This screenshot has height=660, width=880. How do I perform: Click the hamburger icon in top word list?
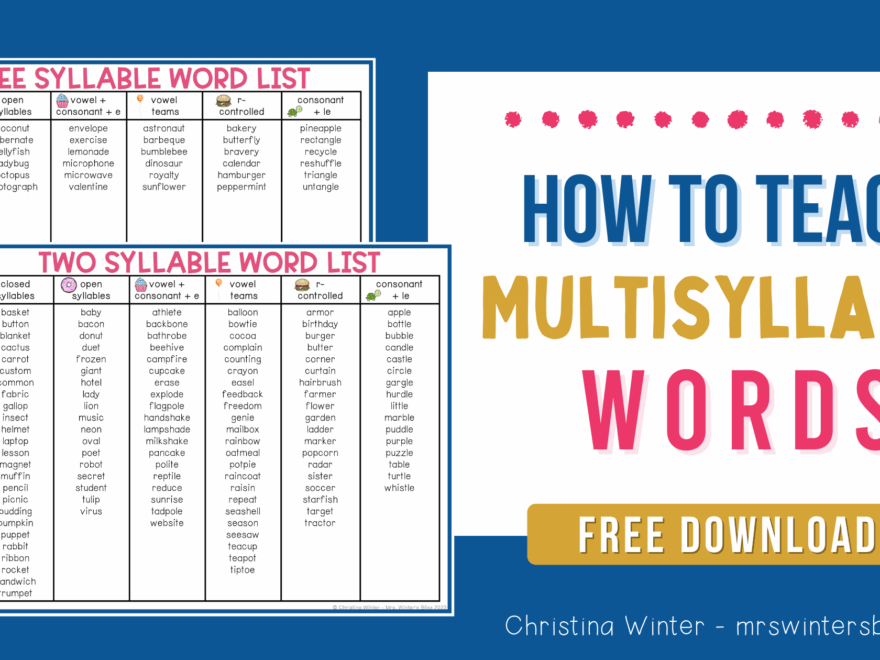coord(223,101)
